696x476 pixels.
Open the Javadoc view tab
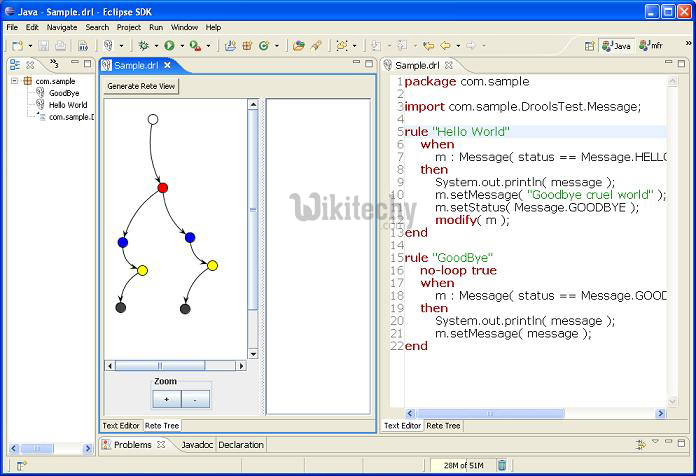[197, 444]
